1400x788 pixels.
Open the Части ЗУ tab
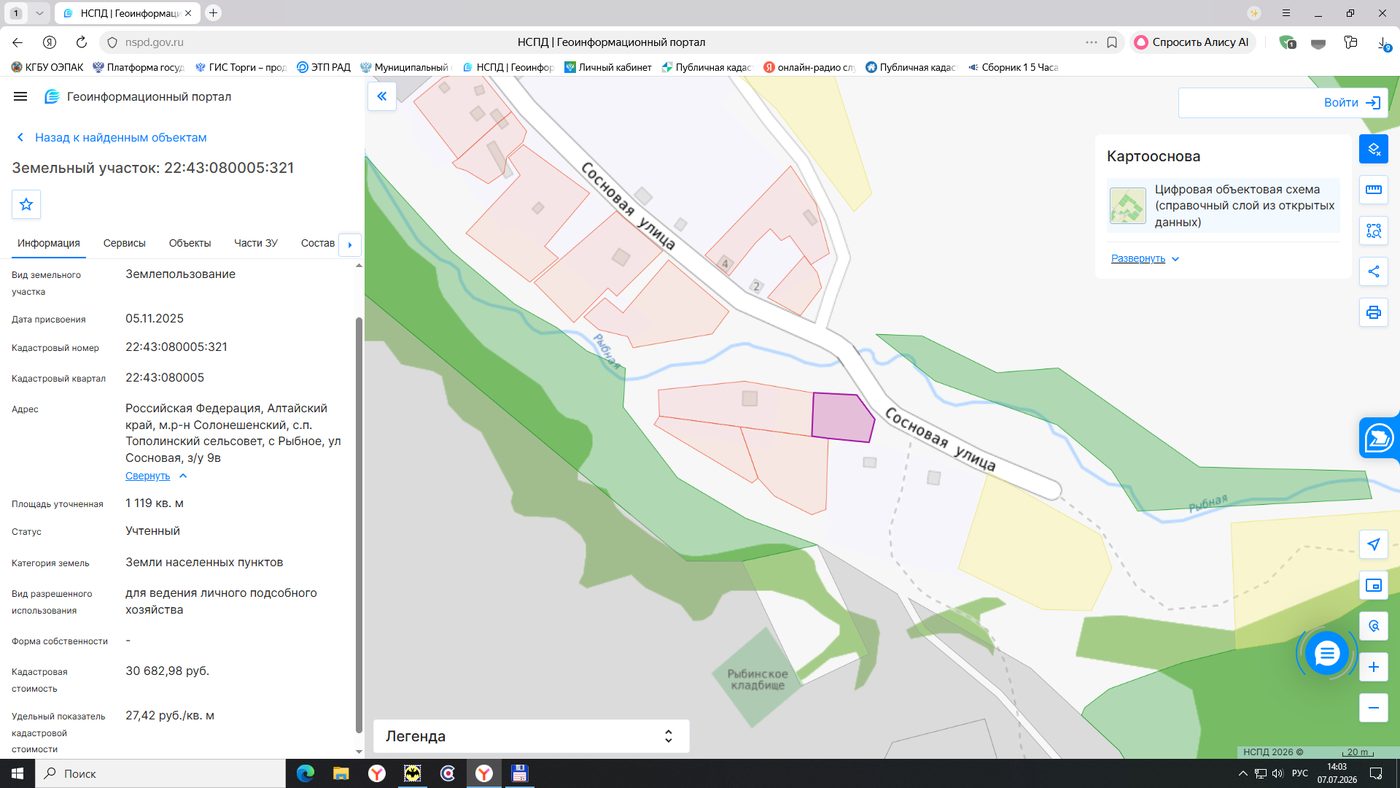[x=256, y=243]
